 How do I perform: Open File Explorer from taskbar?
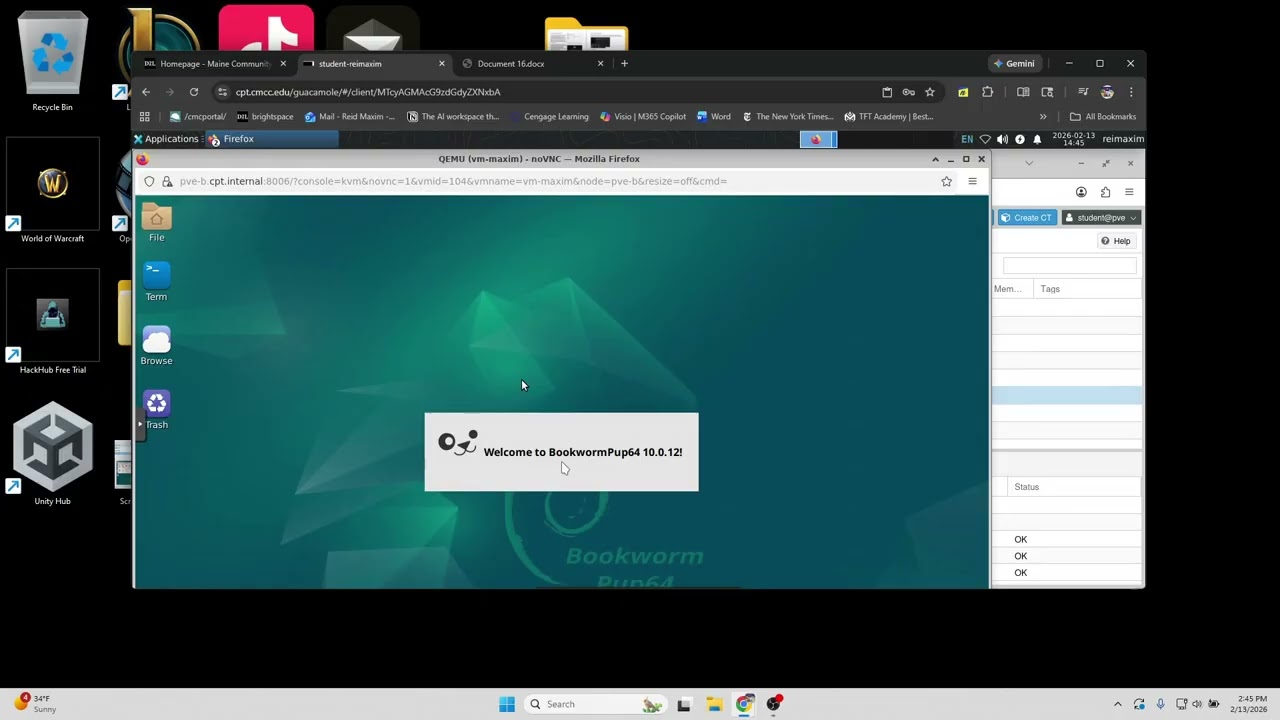[x=714, y=704]
